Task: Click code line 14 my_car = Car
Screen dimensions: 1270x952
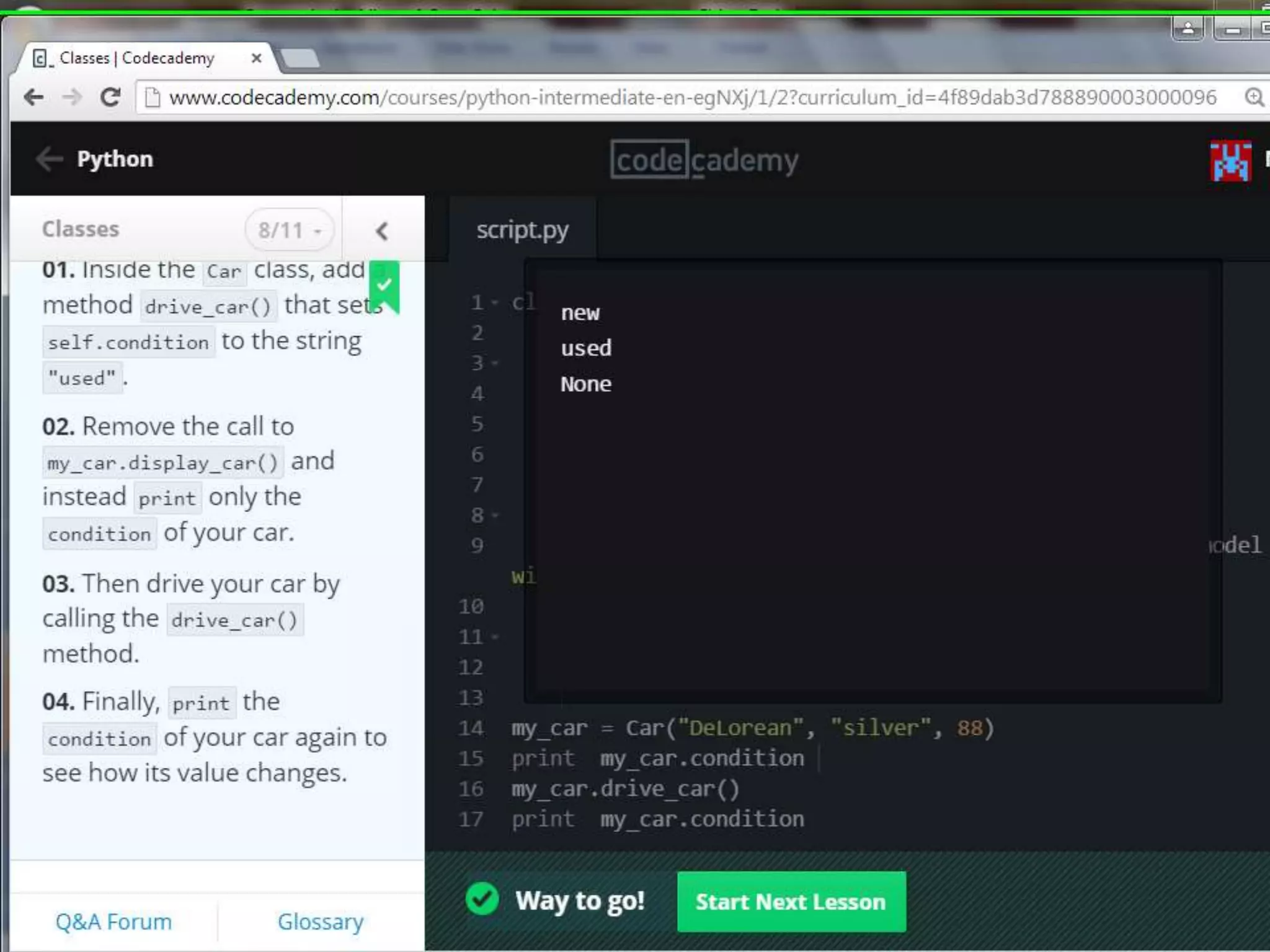Action: tap(753, 728)
